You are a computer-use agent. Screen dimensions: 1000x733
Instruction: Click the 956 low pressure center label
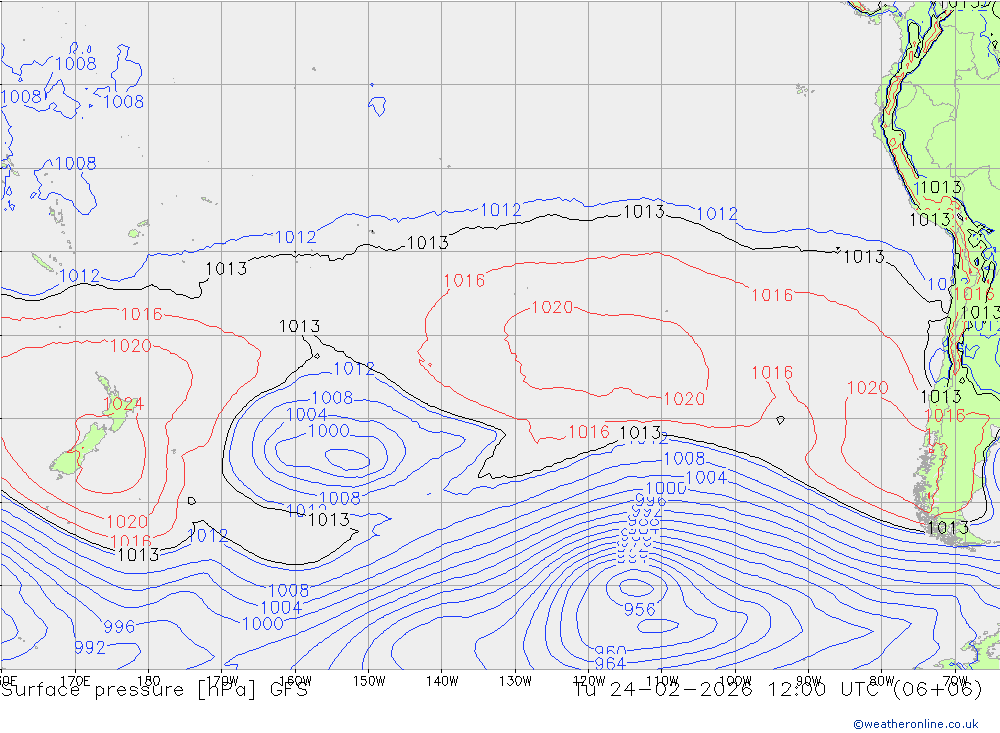(639, 609)
